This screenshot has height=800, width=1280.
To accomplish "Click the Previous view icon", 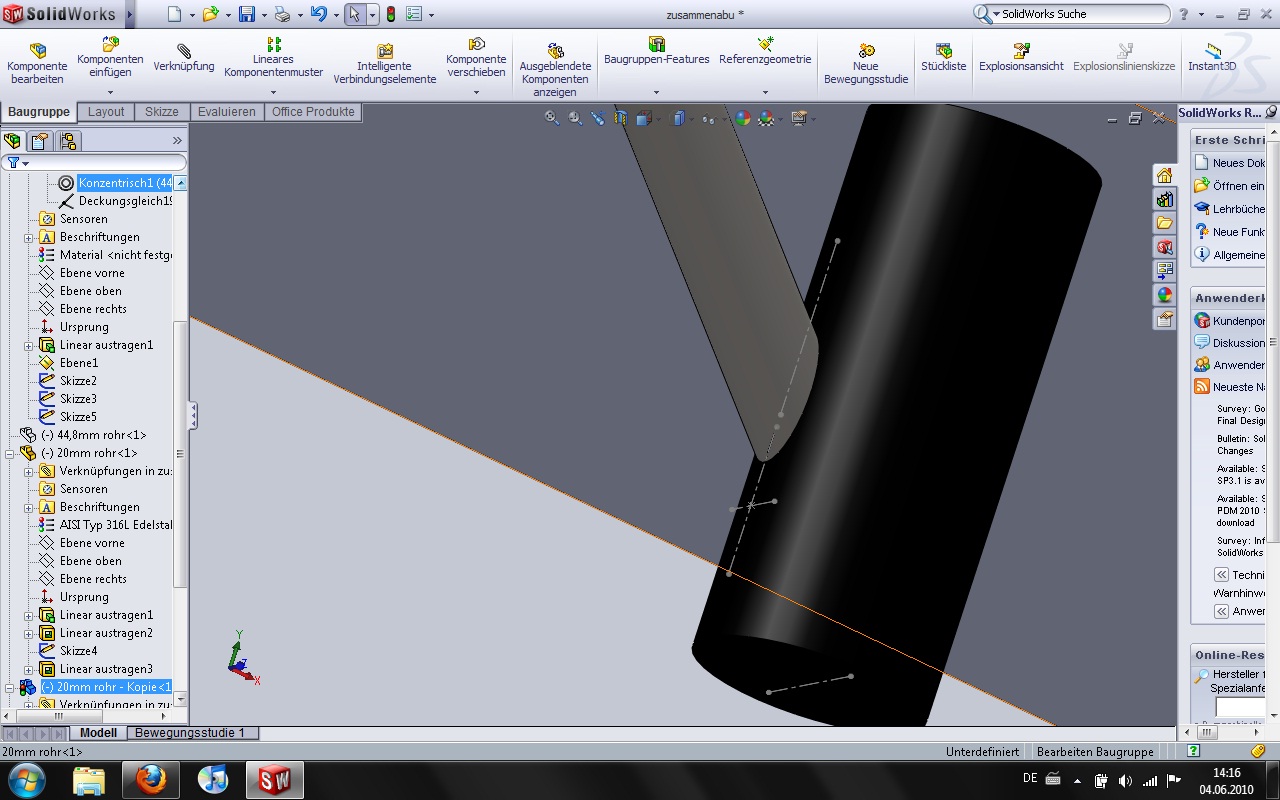I will (x=598, y=118).
